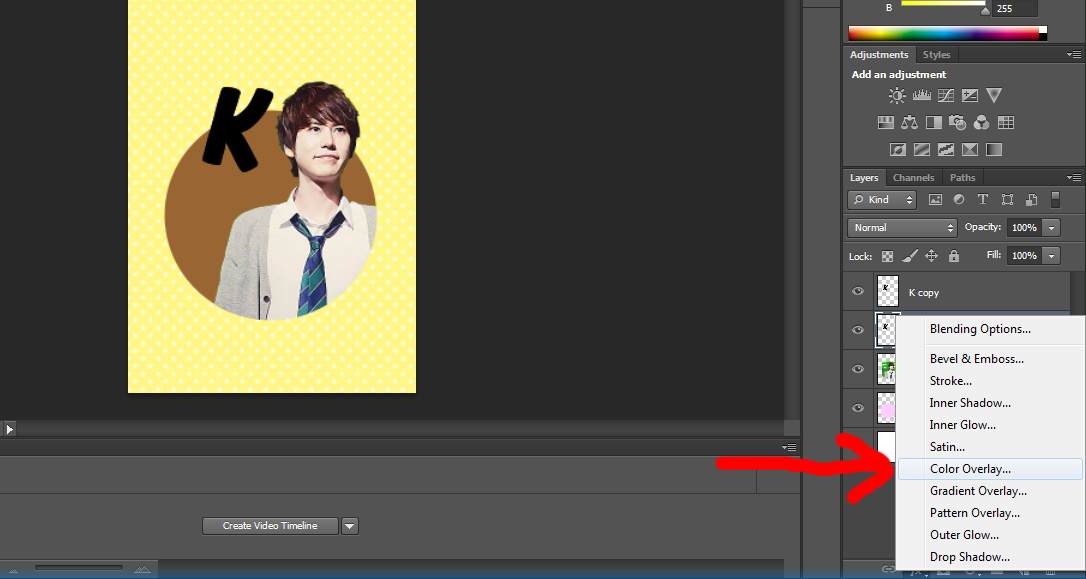
Task: Hide the person photo layer
Action: coord(858,368)
